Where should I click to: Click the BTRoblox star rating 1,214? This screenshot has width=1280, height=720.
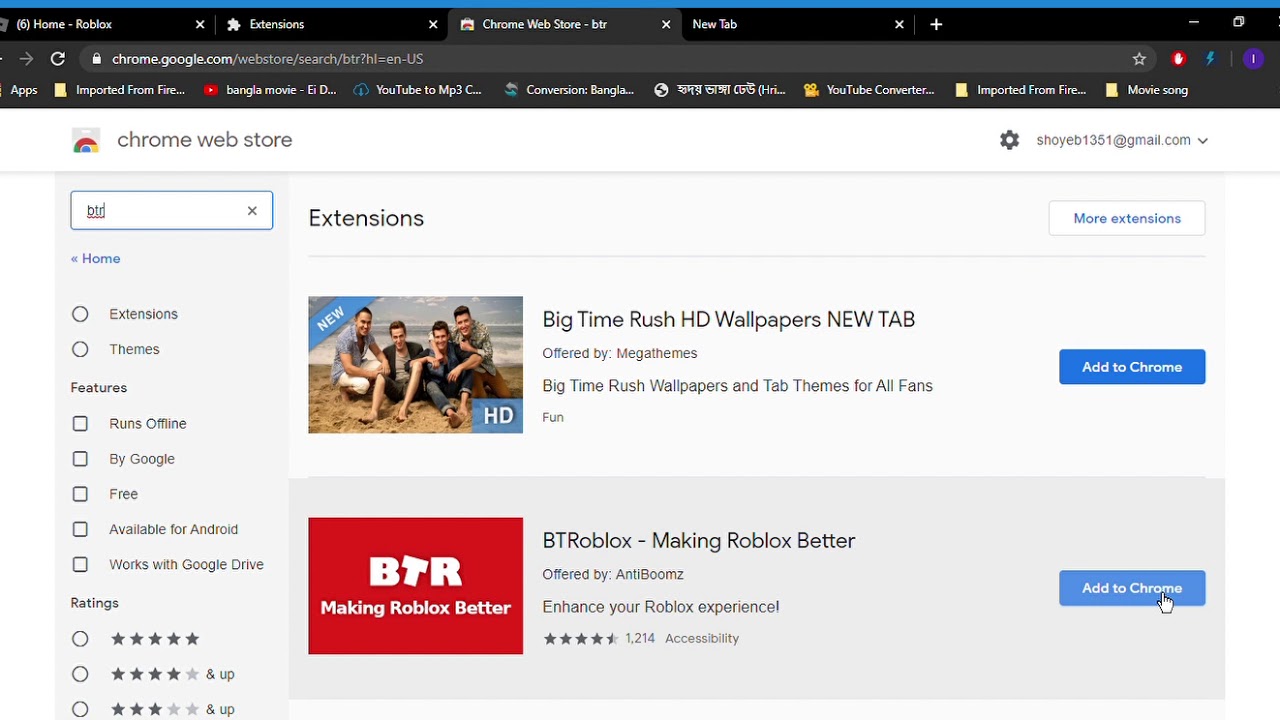coord(599,638)
